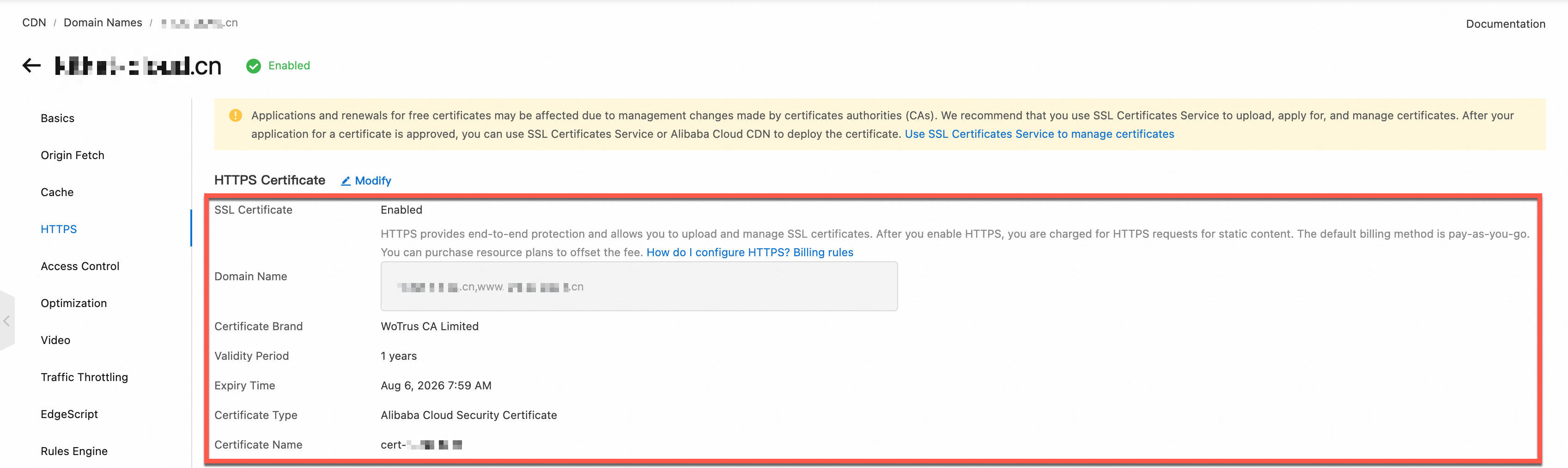Screen dimensions: 1568x468
Task: Click the orange warning notice icon
Action: pos(236,116)
